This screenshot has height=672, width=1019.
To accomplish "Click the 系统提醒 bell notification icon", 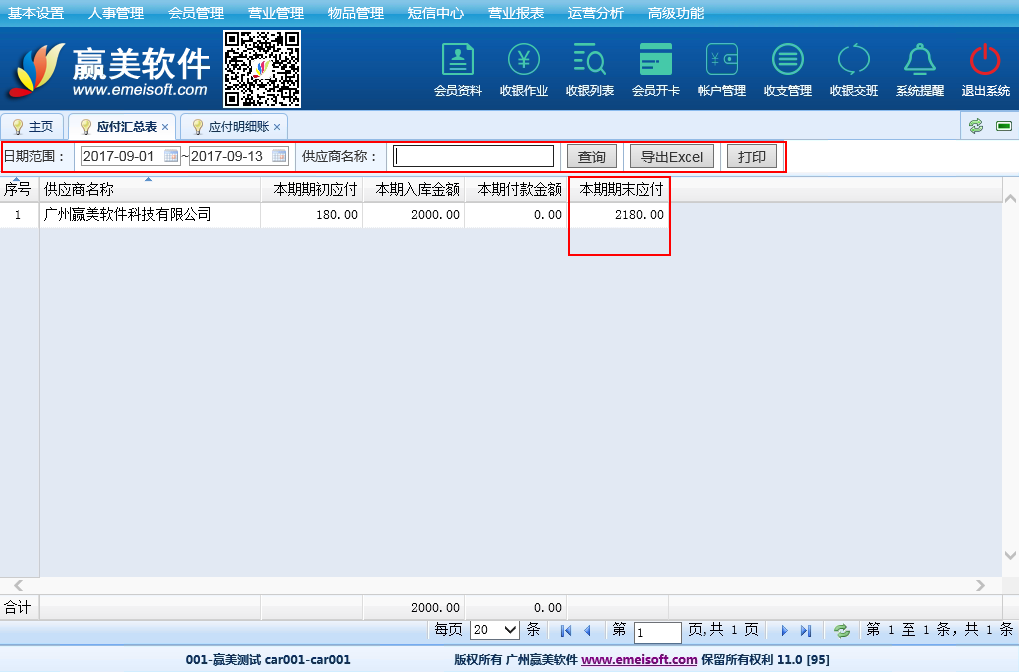I will (919, 61).
